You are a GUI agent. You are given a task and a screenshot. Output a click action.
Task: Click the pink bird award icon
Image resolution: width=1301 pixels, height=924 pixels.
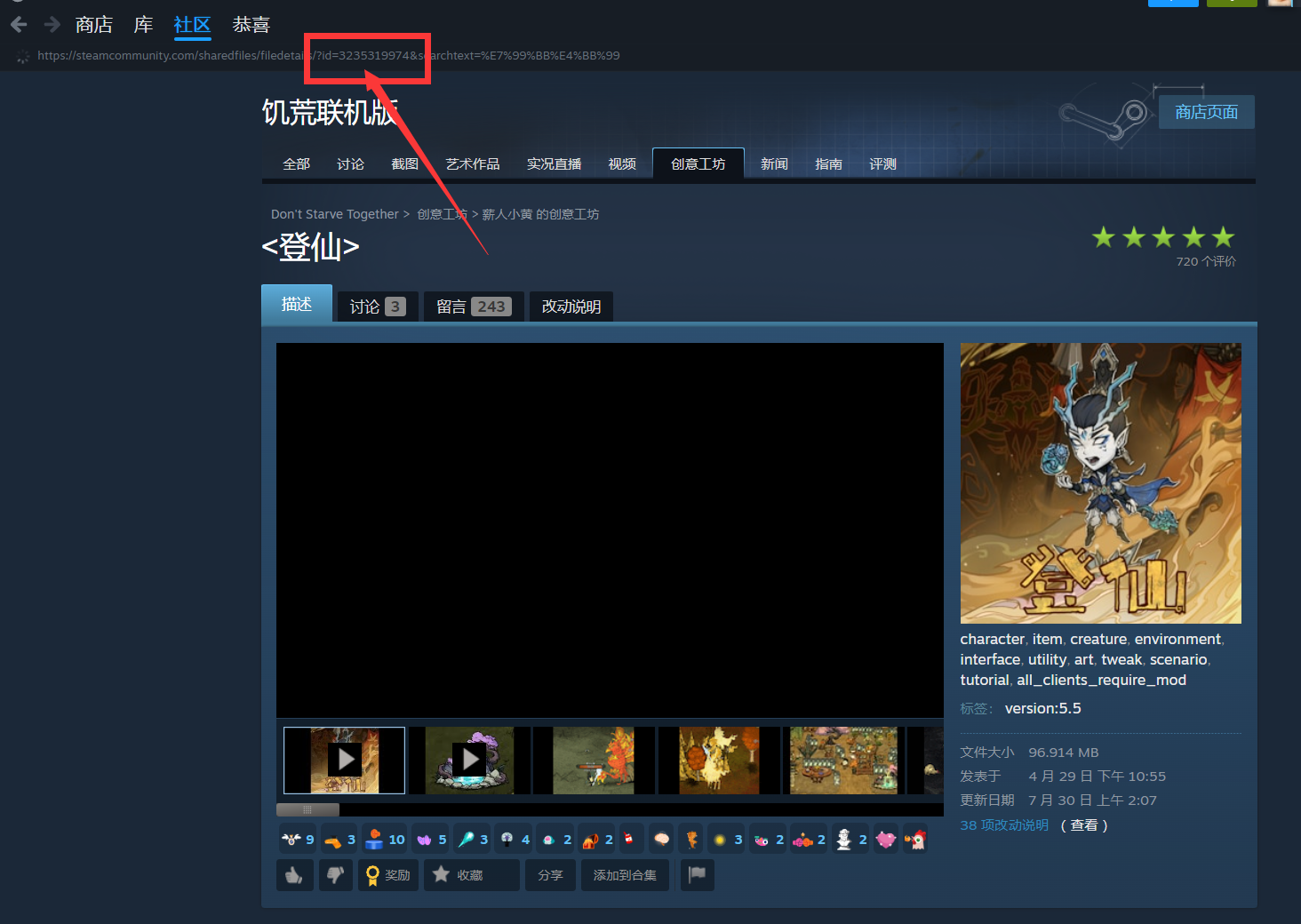(x=769, y=840)
